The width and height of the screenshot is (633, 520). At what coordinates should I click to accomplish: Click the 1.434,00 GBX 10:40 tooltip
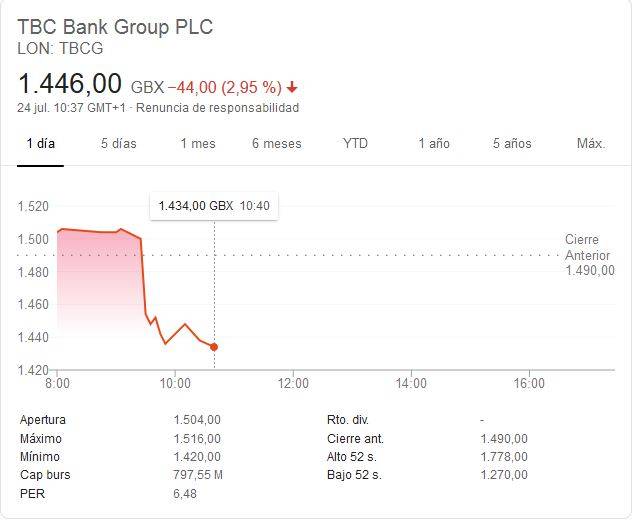click(x=214, y=206)
